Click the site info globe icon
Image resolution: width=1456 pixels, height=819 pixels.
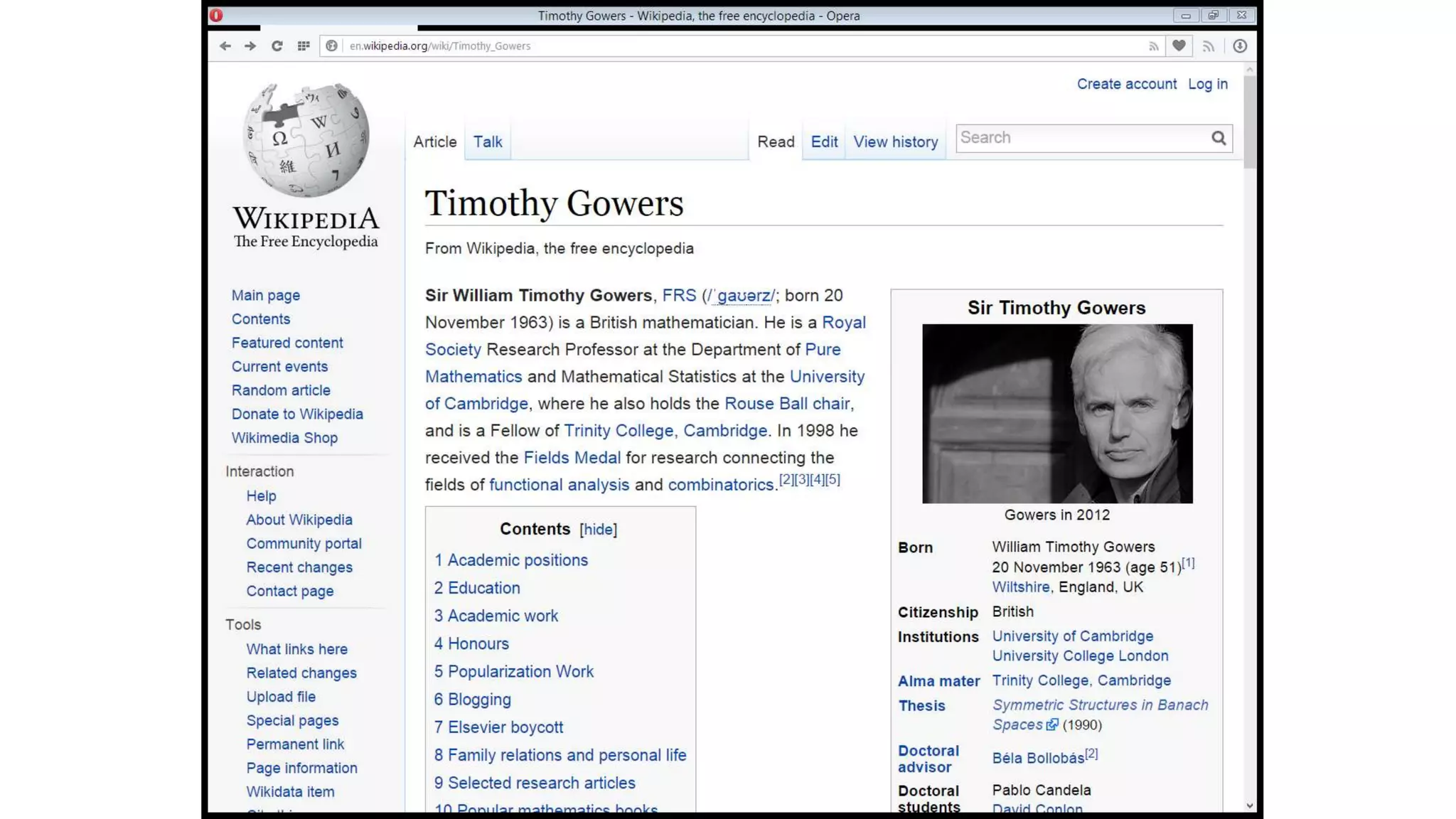[331, 46]
